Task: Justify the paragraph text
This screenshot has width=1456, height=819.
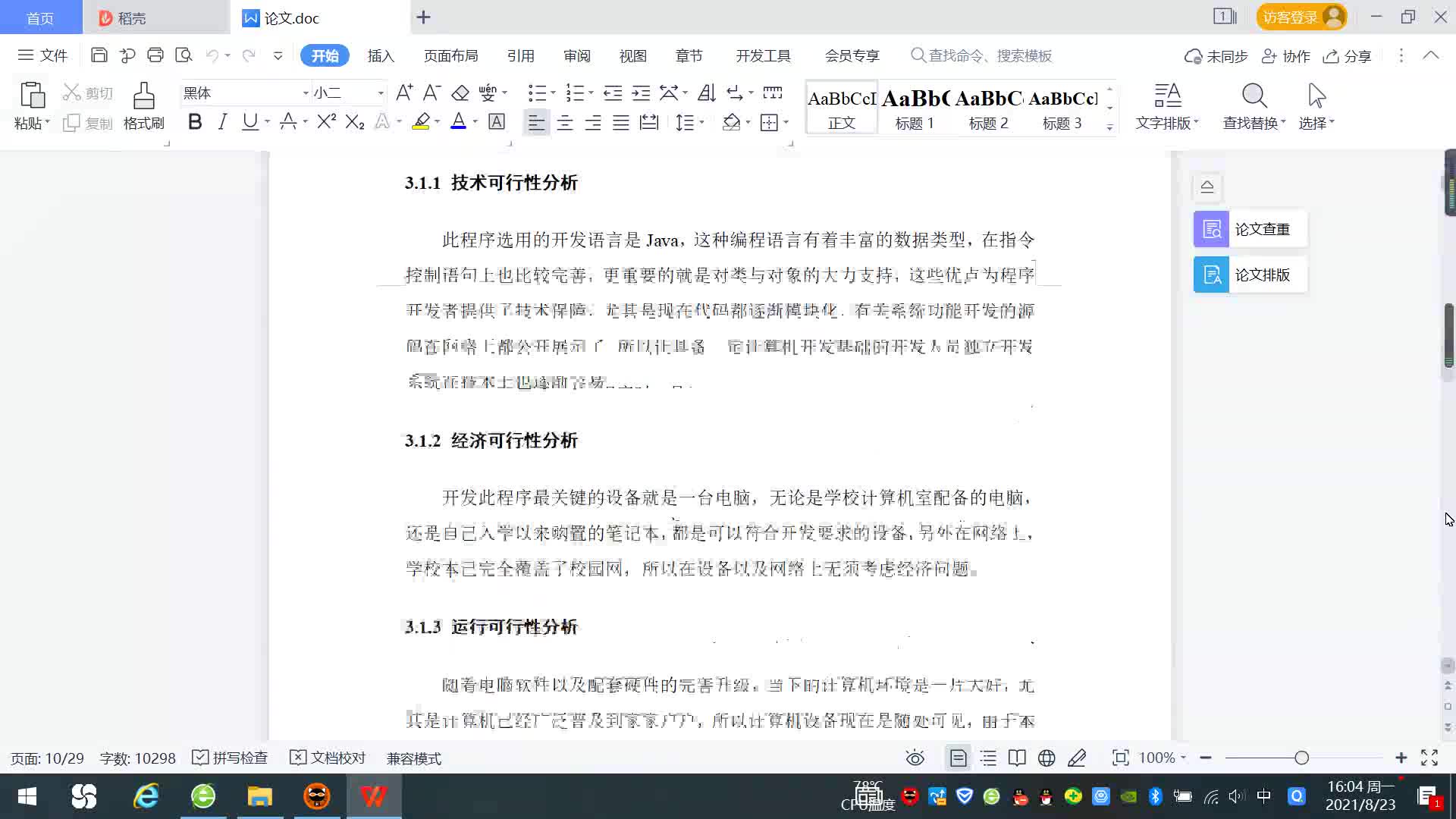Action: tap(621, 122)
